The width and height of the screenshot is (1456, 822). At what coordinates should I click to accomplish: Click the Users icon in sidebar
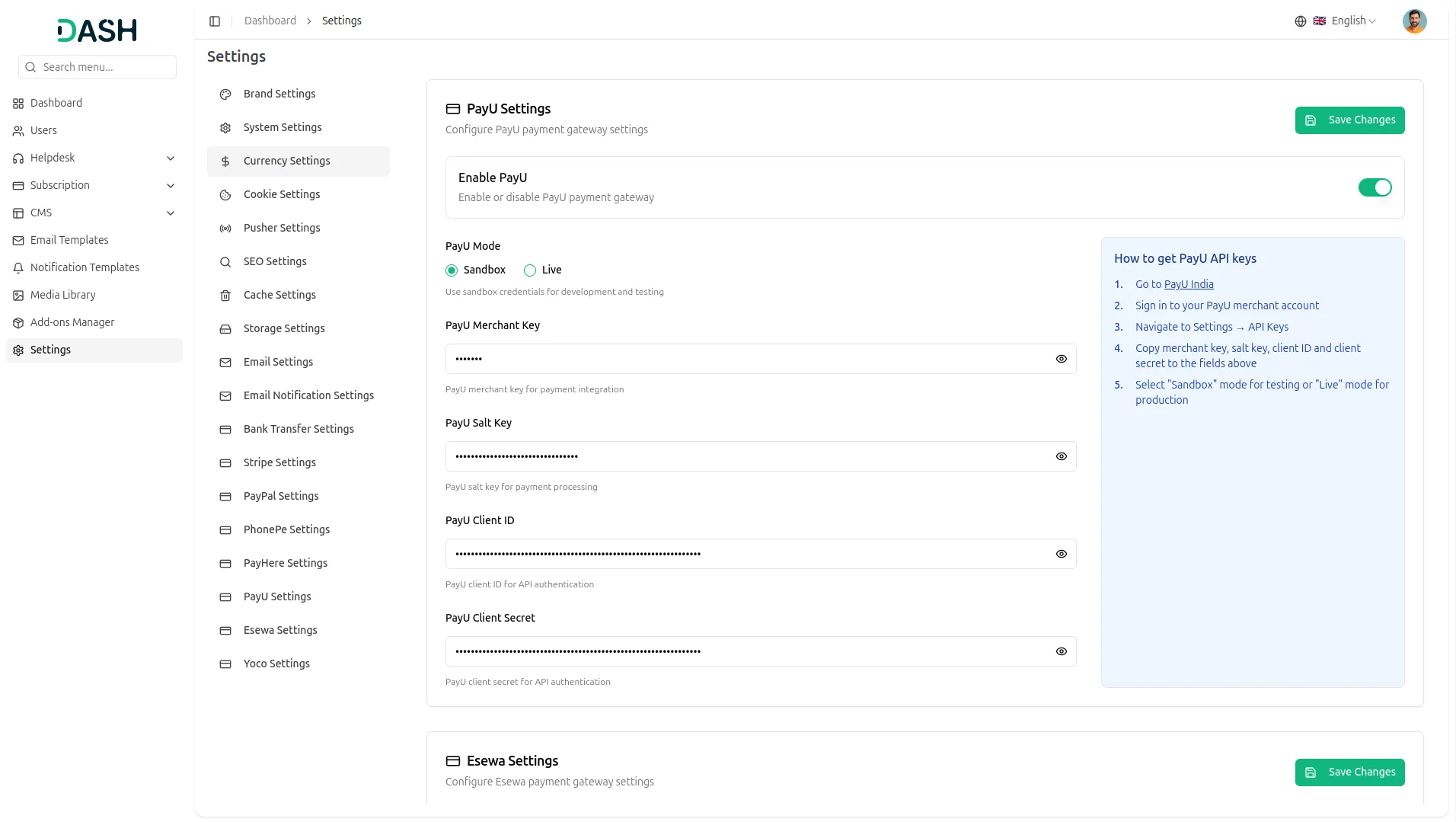point(18,131)
